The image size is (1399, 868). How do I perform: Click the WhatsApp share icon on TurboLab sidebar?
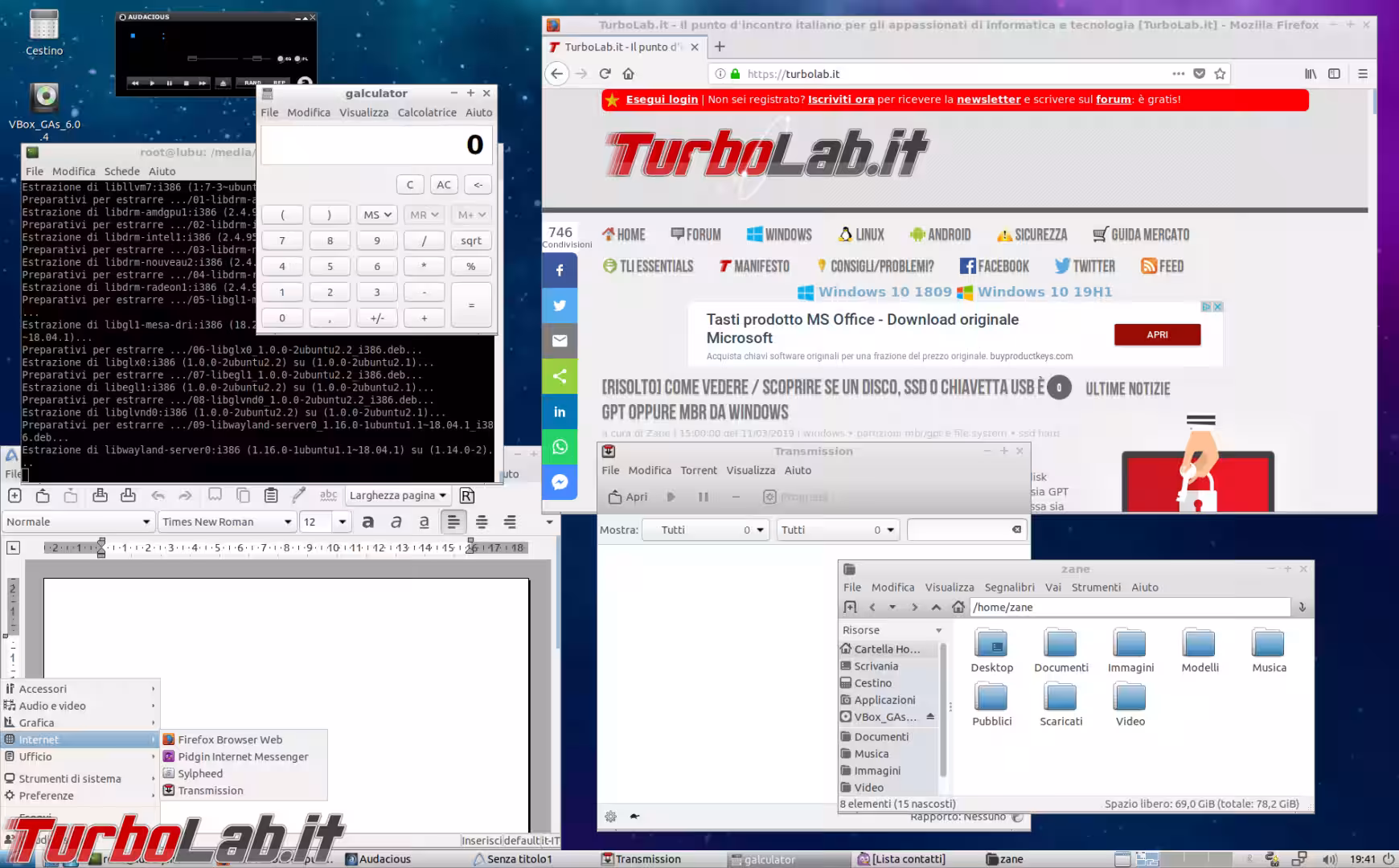(560, 447)
